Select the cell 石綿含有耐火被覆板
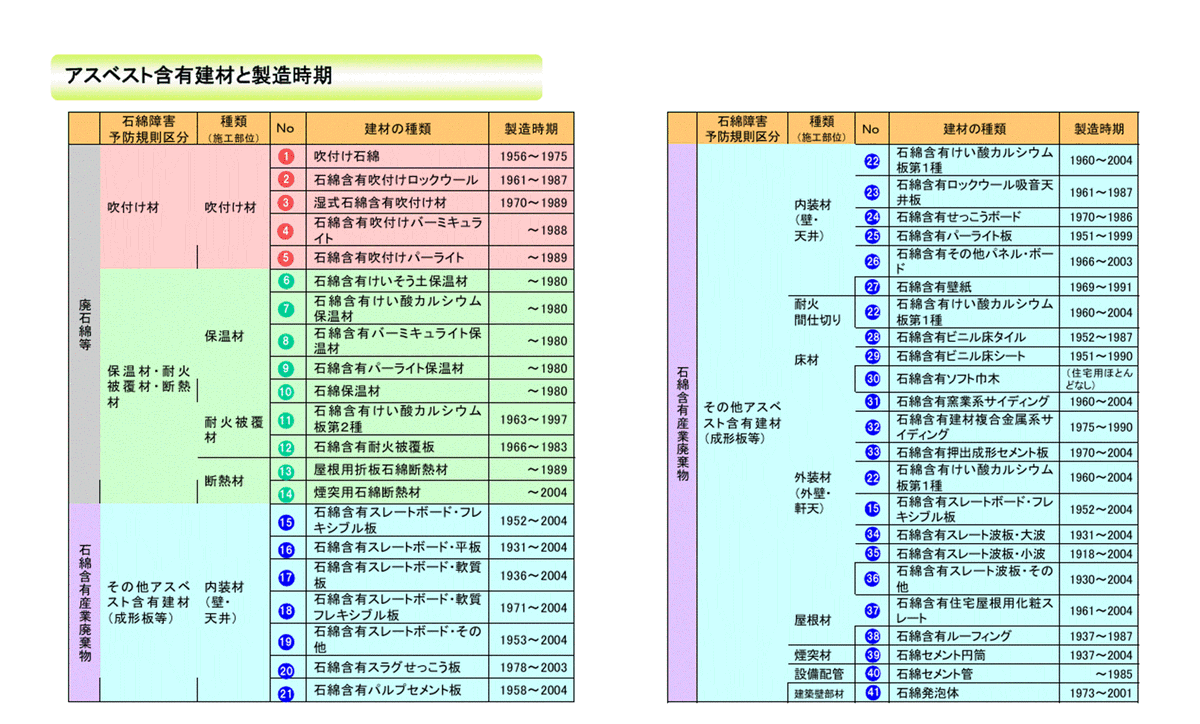The width and height of the screenshot is (1200, 724). [397, 447]
